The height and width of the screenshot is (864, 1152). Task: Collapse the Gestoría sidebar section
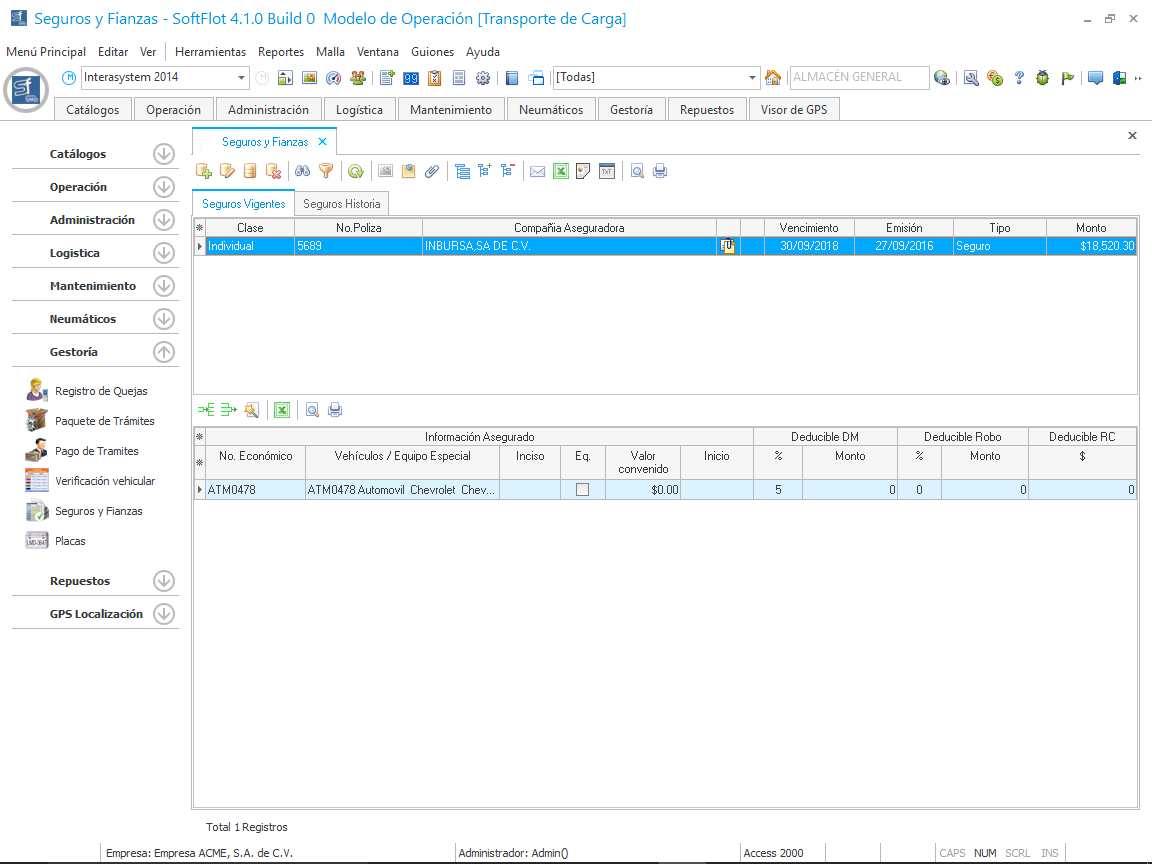[164, 352]
